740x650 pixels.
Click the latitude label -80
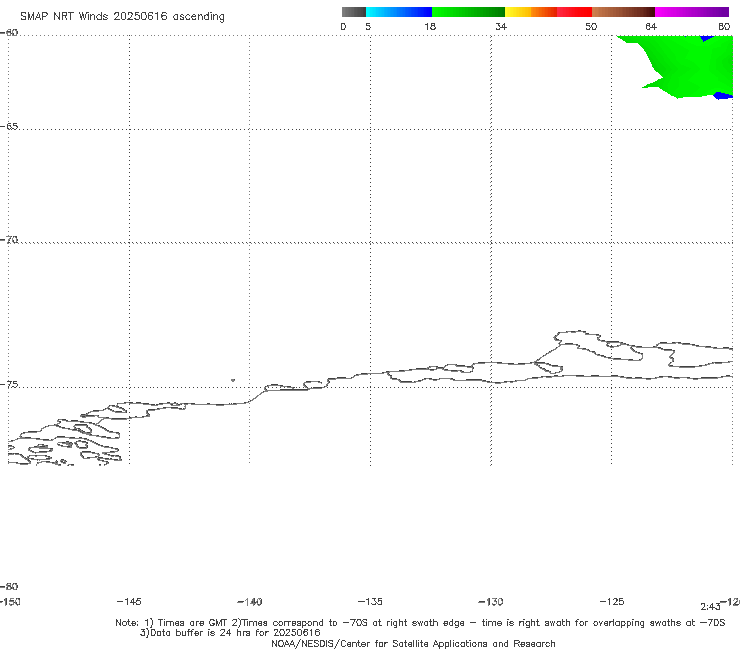coord(9,586)
